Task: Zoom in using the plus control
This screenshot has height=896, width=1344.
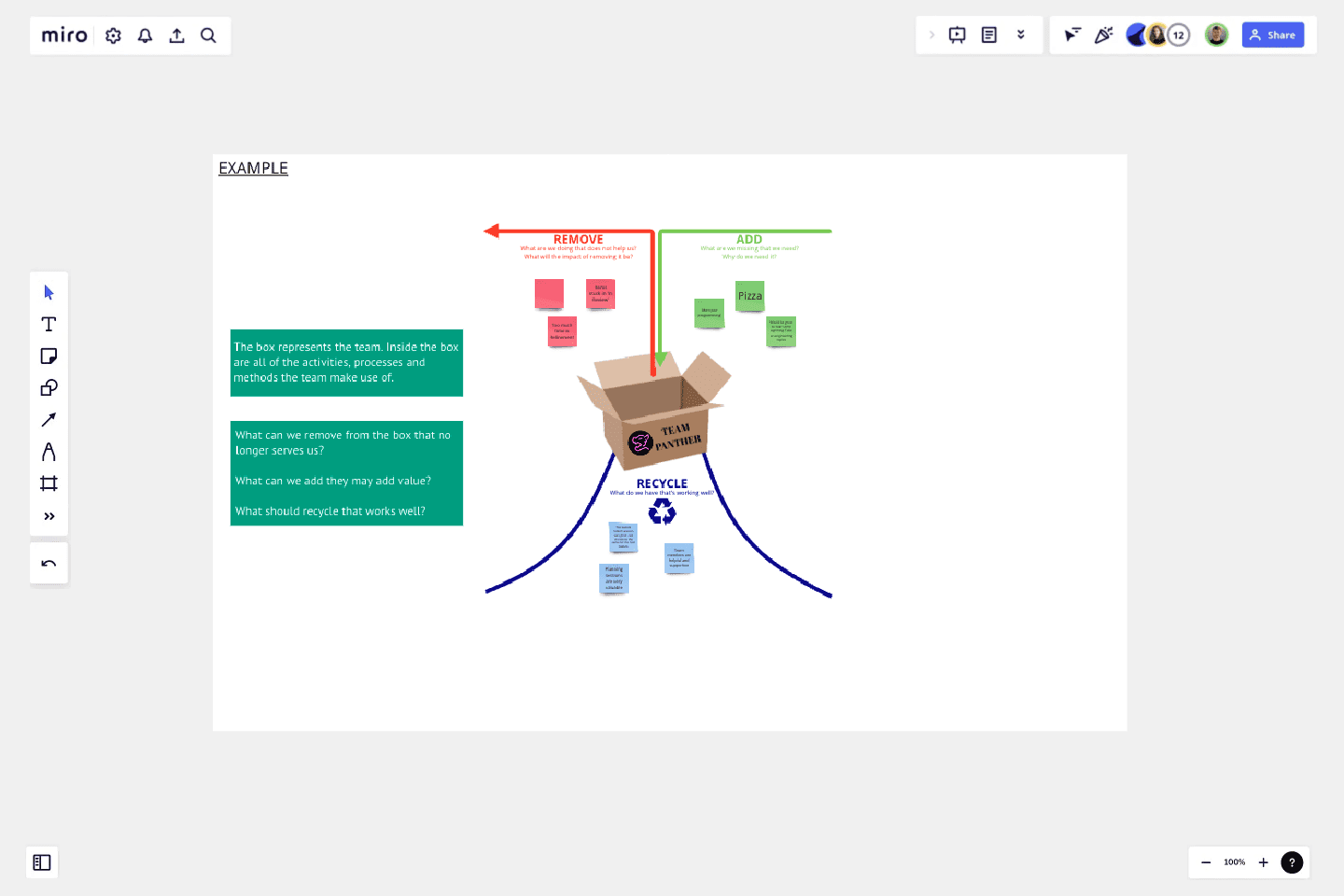Action: coord(1263,862)
